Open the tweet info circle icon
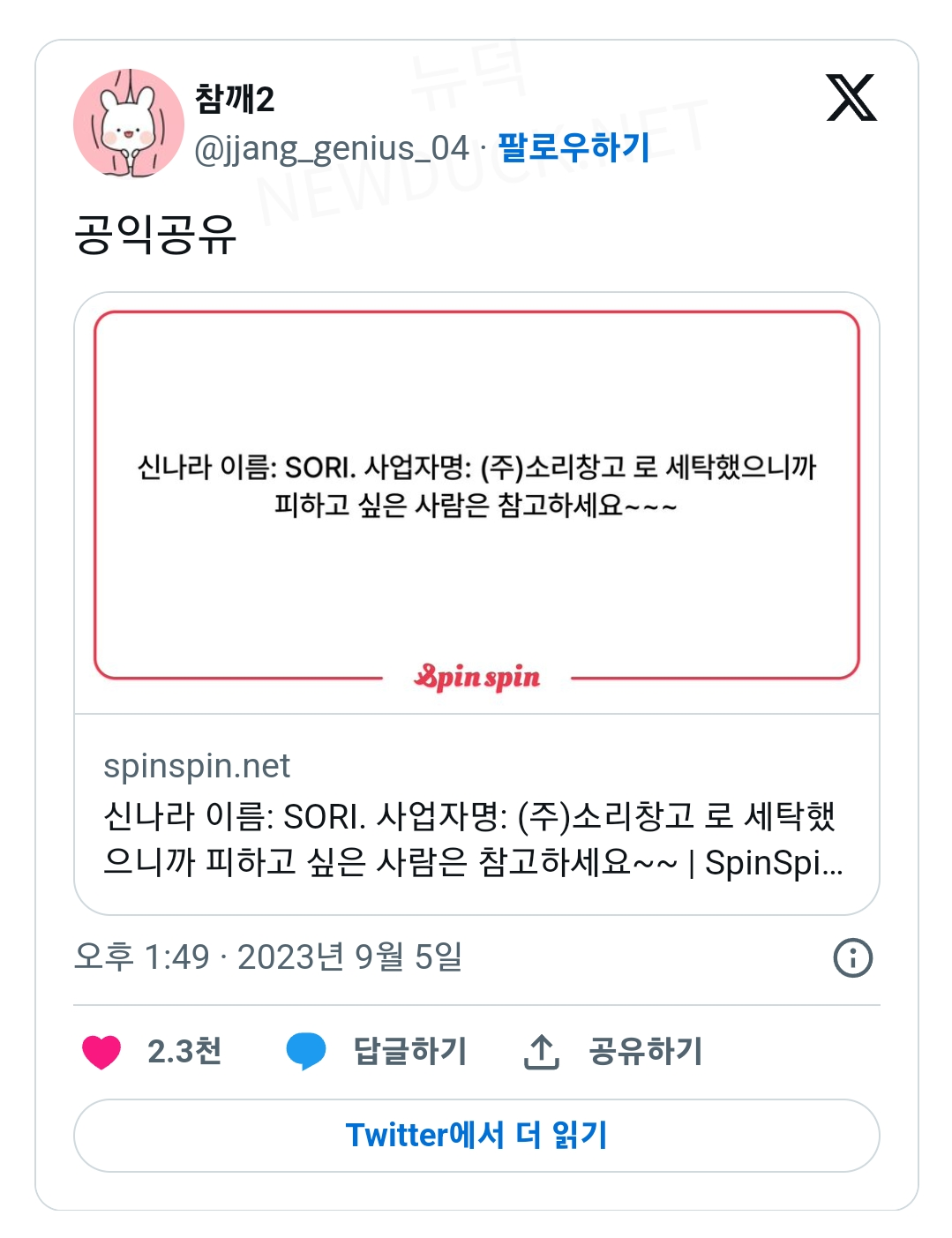 852,957
